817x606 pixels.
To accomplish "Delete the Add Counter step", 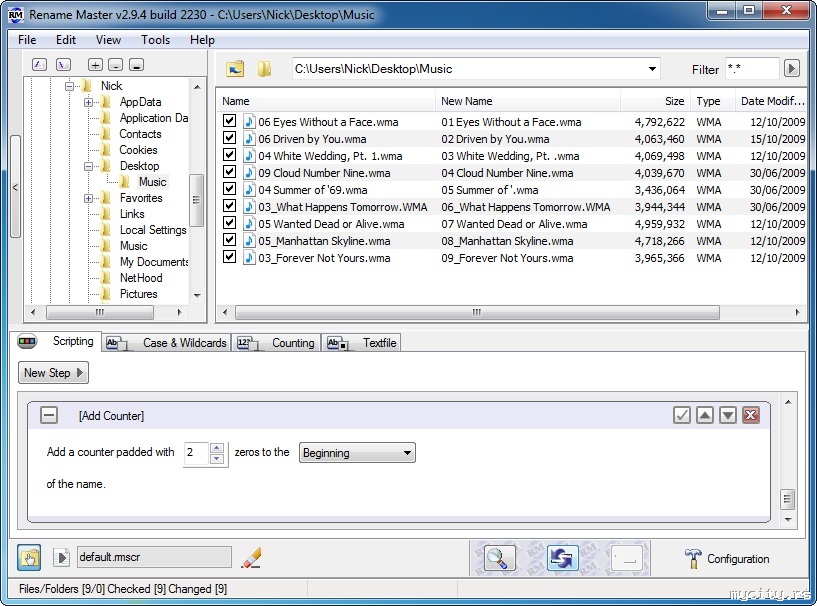I will pos(751,415).
